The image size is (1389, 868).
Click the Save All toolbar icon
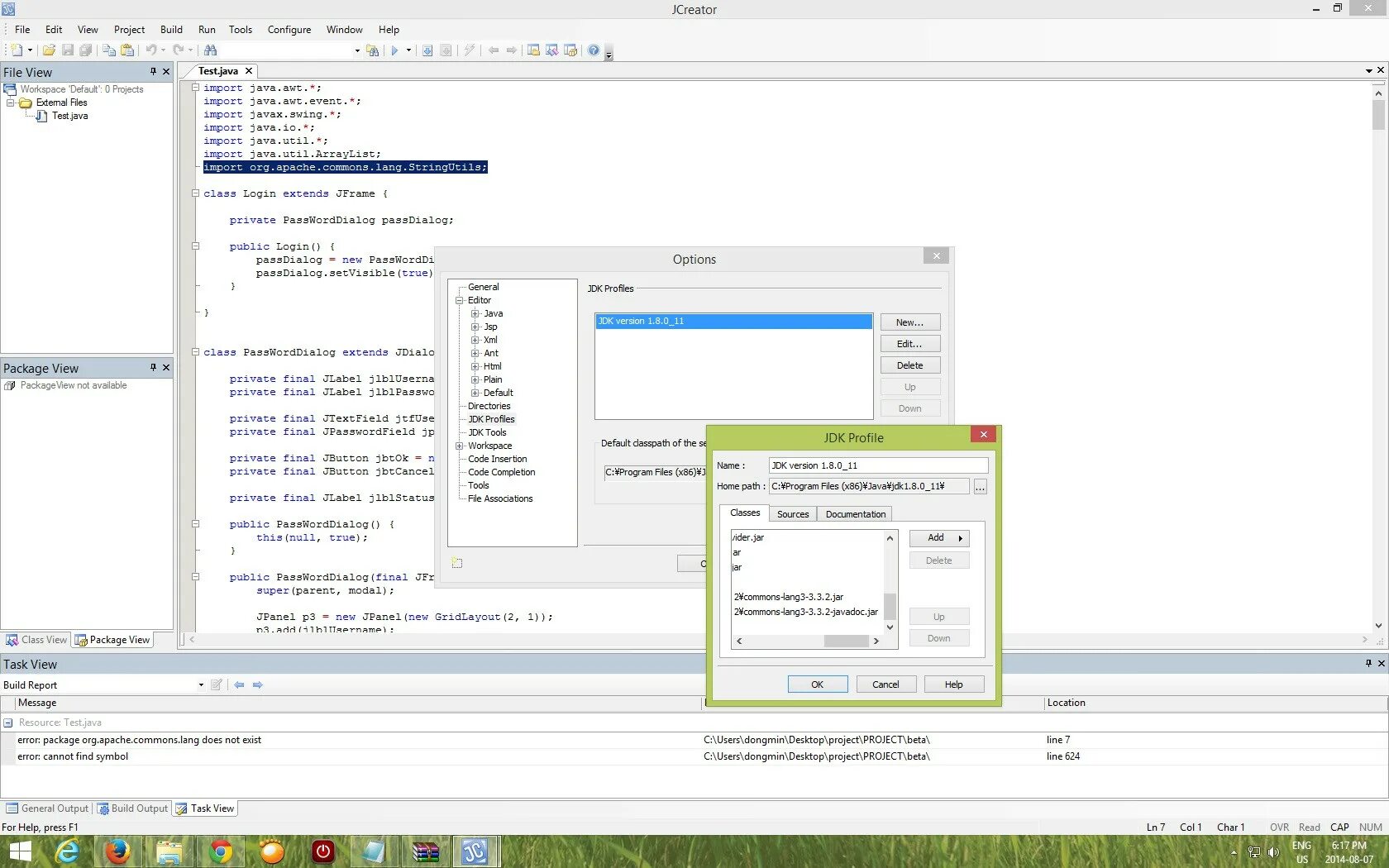point(86,50)
